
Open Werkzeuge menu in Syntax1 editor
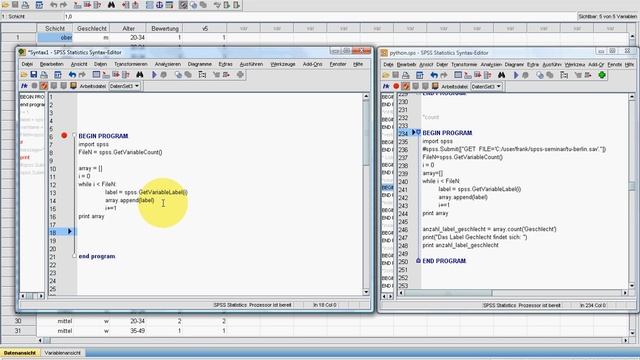point(283,64)
